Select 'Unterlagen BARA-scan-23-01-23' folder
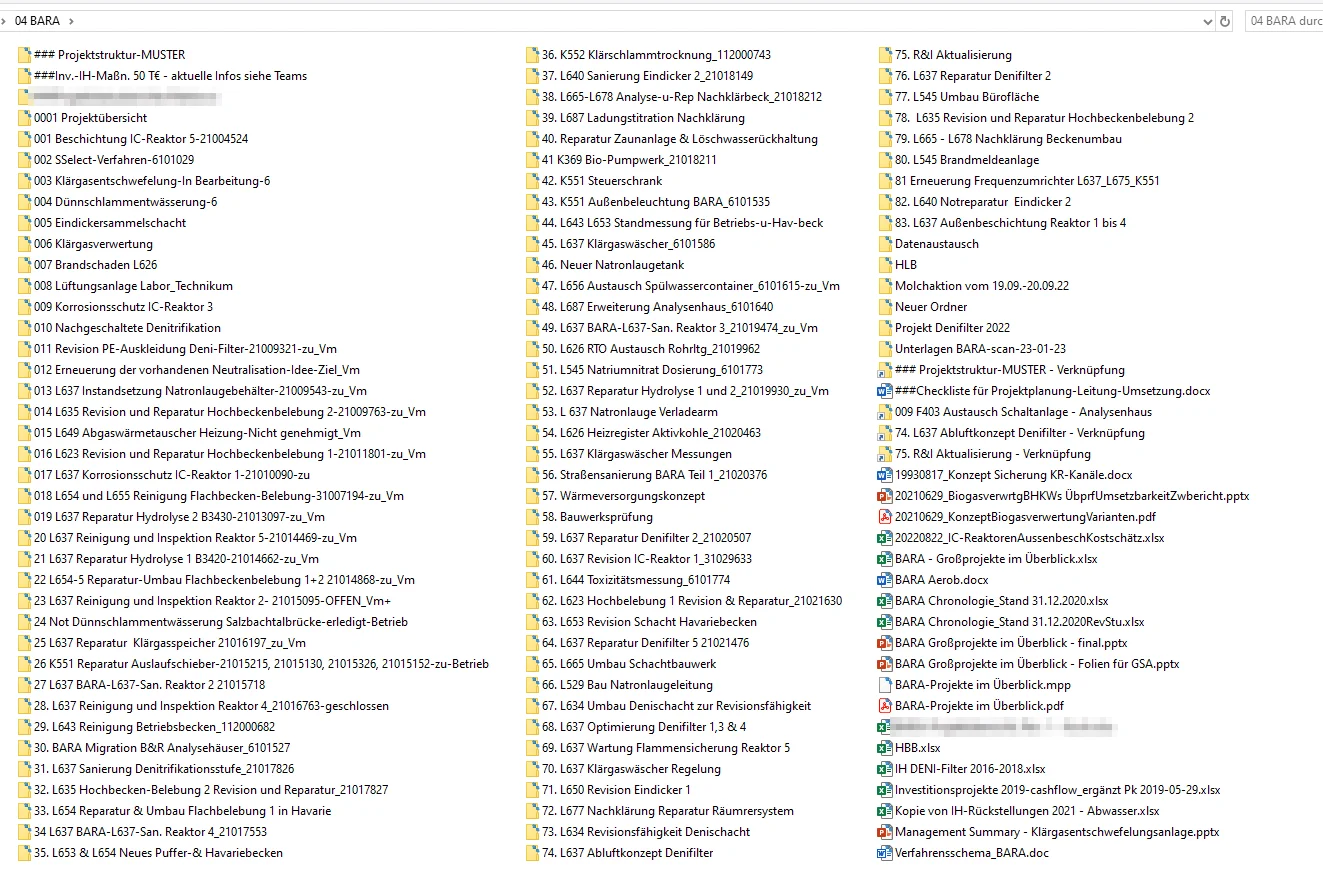Image resolution: width=1323 pixels, height=870 pixels. click(x=980, y=349)
